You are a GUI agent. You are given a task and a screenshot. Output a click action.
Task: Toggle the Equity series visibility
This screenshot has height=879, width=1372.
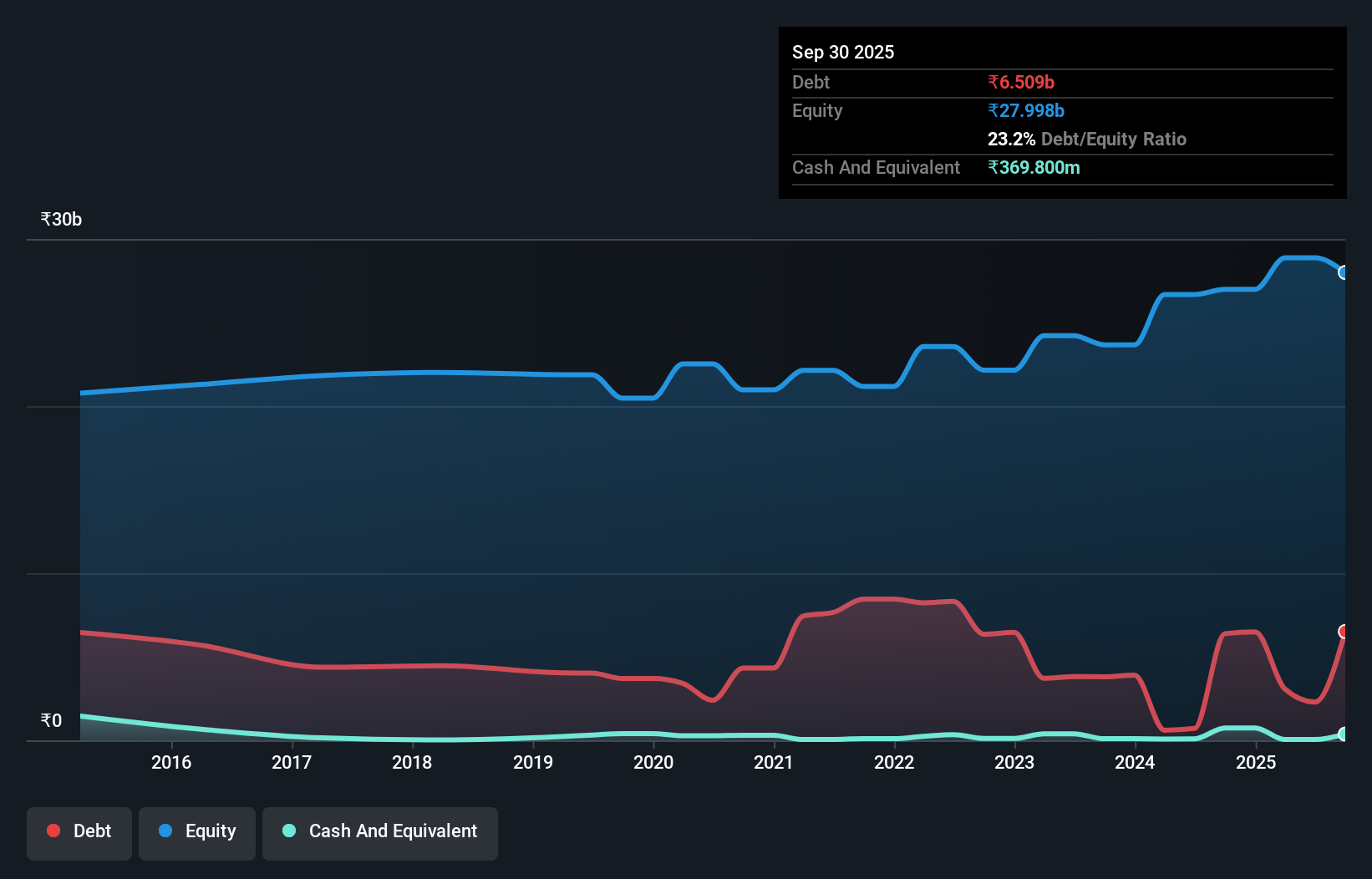point(196,831)
